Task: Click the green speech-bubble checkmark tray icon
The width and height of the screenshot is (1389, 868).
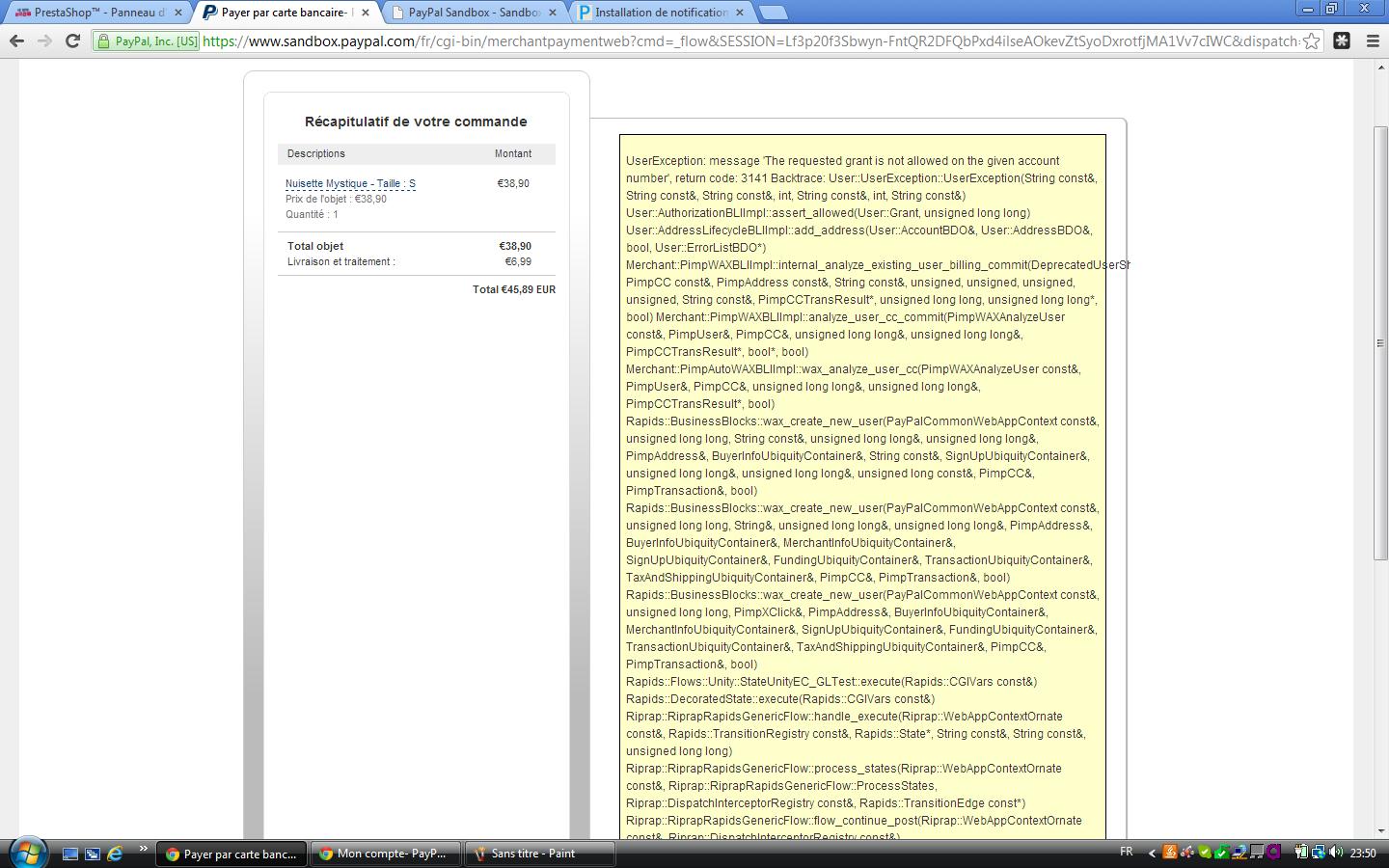Action: [x=1205, y=853]
